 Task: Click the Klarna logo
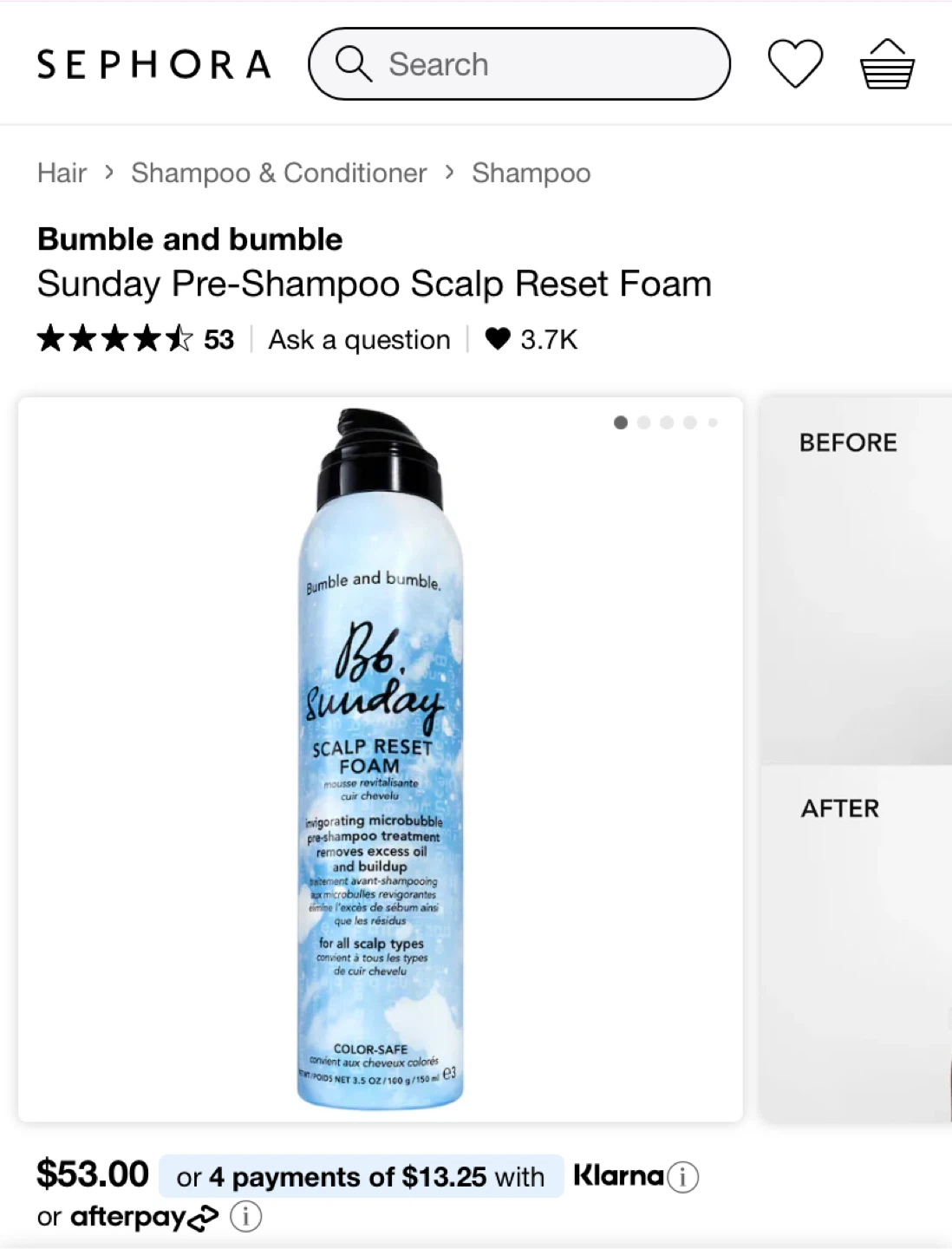click(x=618, y=1176)
